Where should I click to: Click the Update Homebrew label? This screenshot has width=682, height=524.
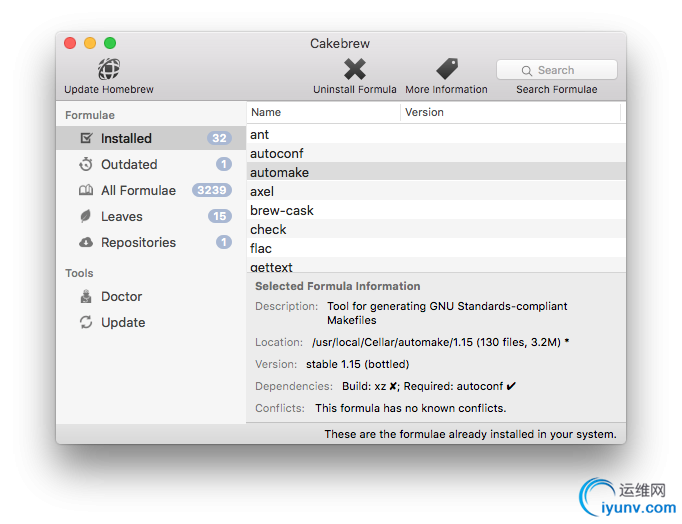pyautogui.click(x=109, y=90)
